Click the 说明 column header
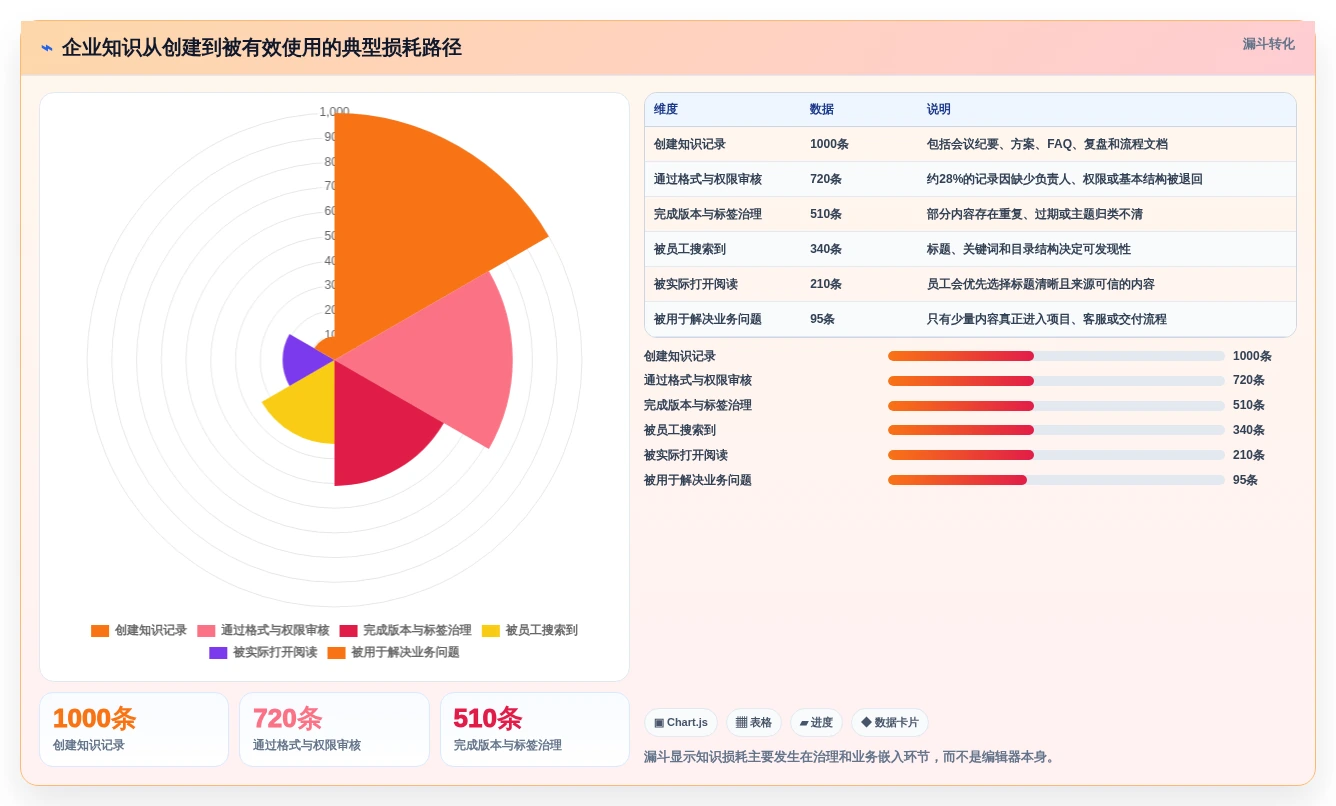Screen dimensions: 1336x806 939,109
